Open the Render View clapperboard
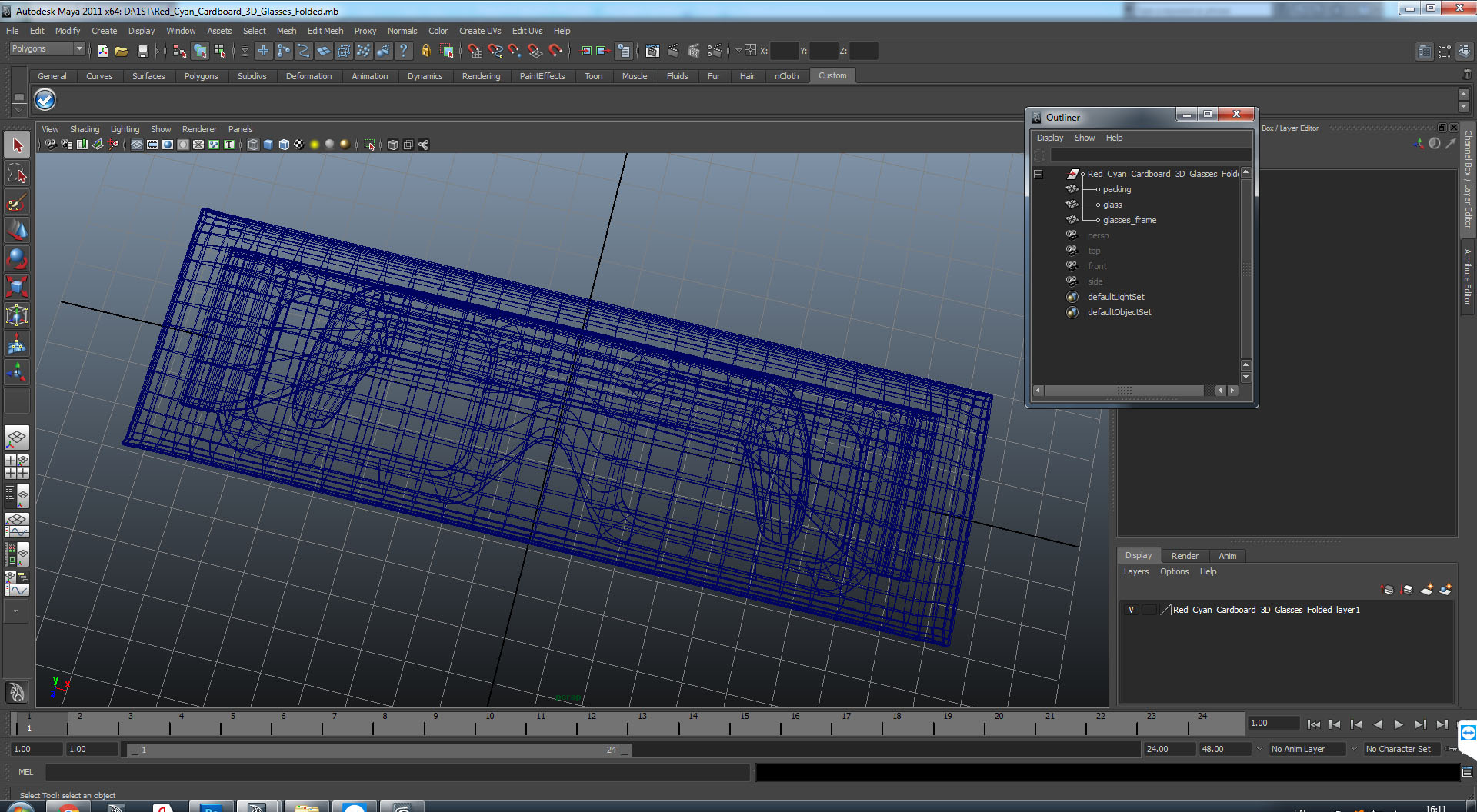This screenshot has height=812, width=1477. (x=652, y=51)
